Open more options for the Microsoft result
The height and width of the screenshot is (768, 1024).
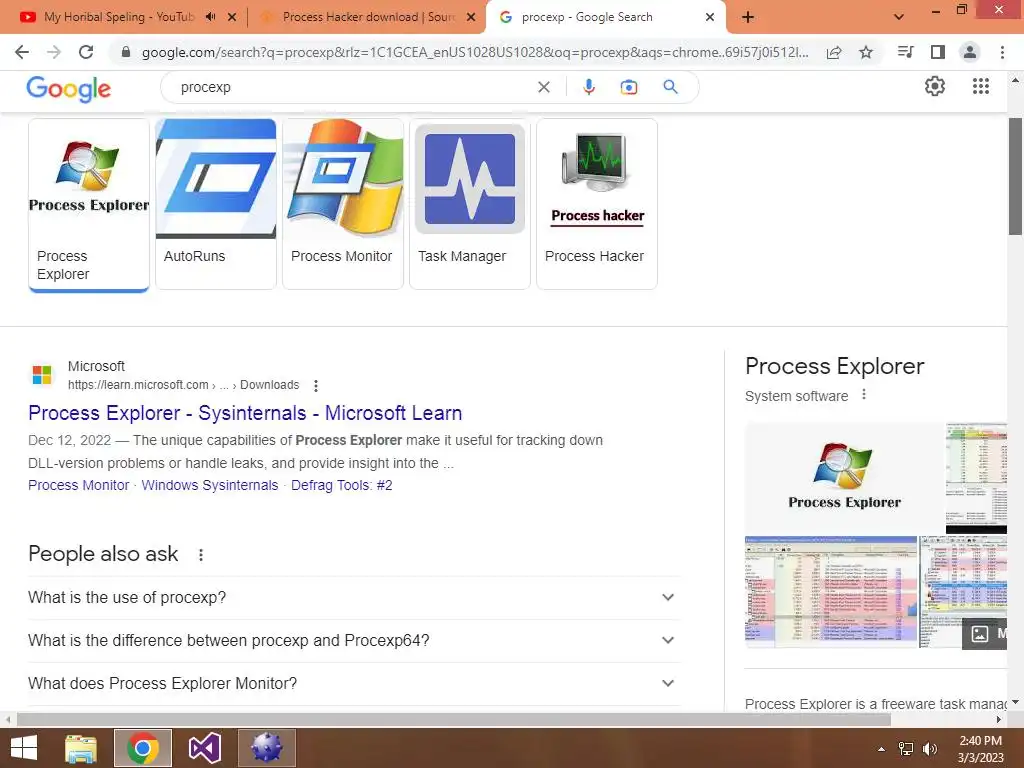point(315,385)
